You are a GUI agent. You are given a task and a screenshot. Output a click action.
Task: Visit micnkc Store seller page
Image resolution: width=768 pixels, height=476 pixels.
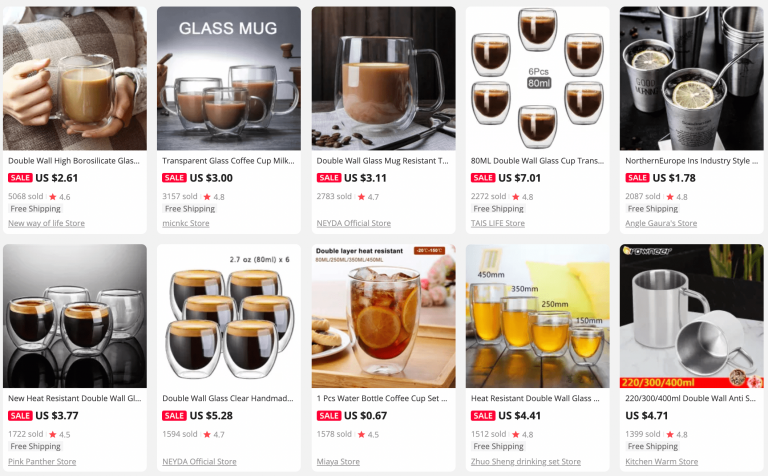pyautogui.click(x=186, y=223)
